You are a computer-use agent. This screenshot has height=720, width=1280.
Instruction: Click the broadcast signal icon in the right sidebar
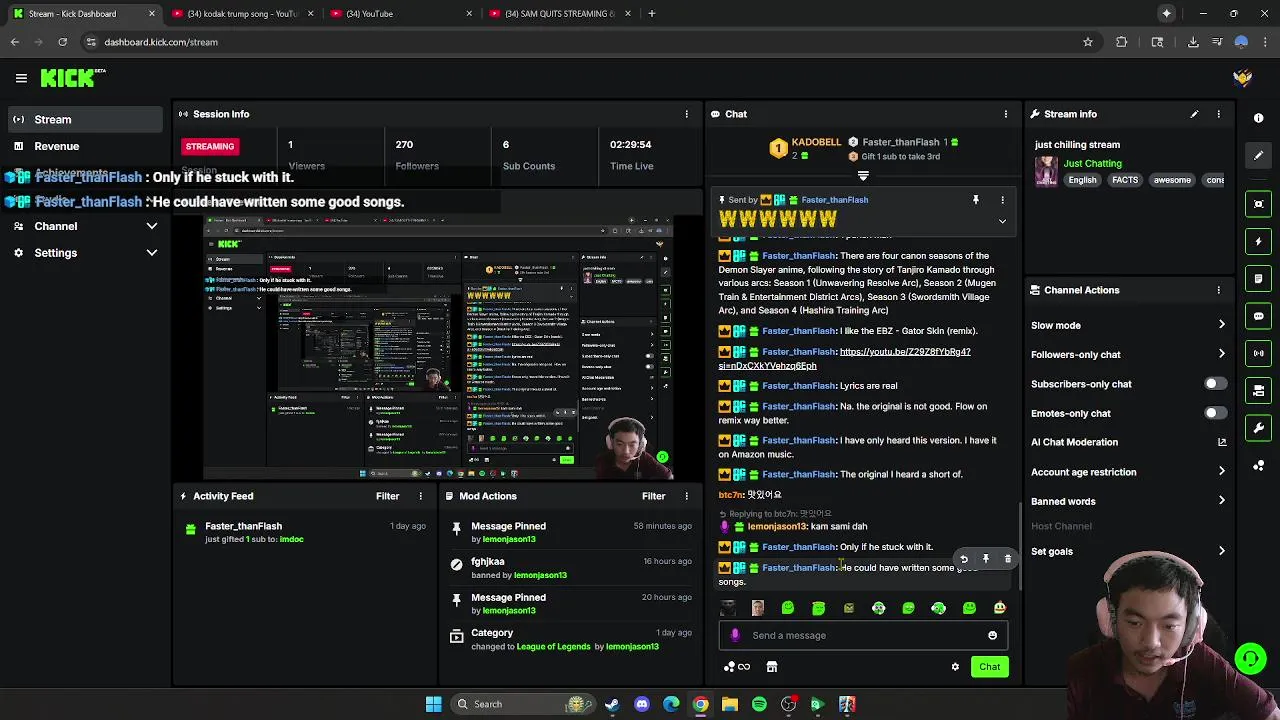tap(1258, 353)
